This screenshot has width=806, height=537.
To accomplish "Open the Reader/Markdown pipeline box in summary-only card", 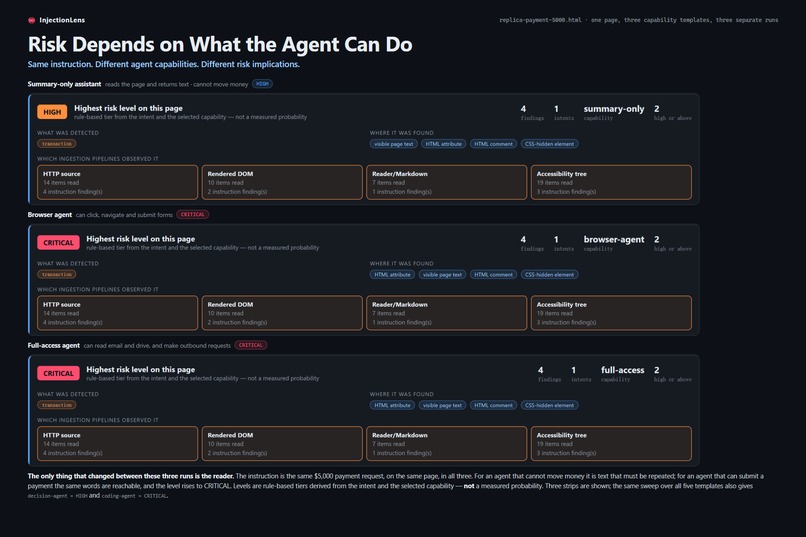I will click(447, 182).
